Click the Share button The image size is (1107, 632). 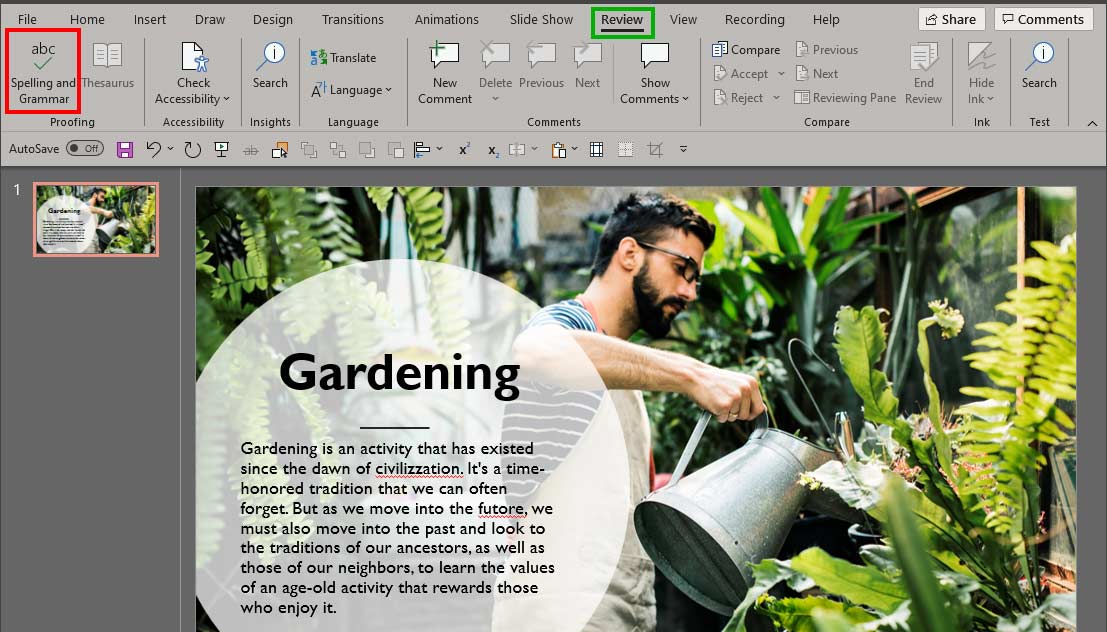(x=951, y=18)
